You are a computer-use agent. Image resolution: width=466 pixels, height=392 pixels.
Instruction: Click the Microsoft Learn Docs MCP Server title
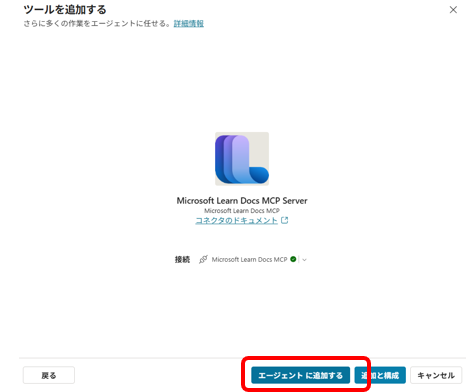(x=242, y=201)
